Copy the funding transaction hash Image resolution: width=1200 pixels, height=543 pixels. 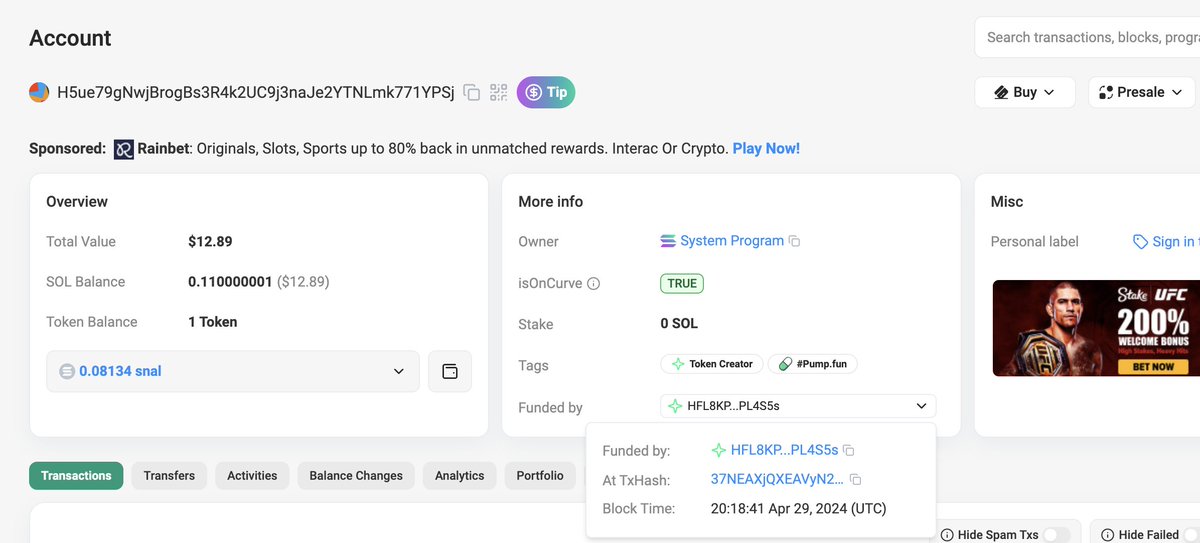(855, 480)
